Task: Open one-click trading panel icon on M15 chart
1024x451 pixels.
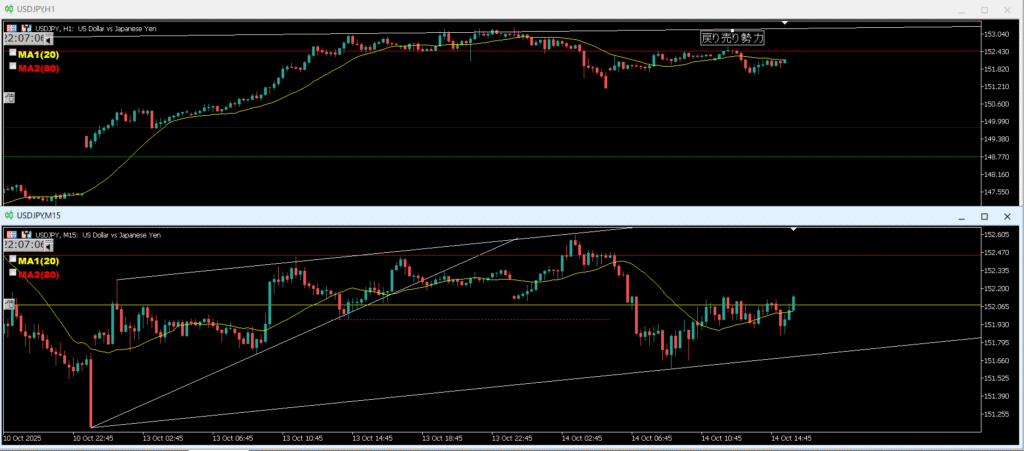Action: (x=11, y=235)
